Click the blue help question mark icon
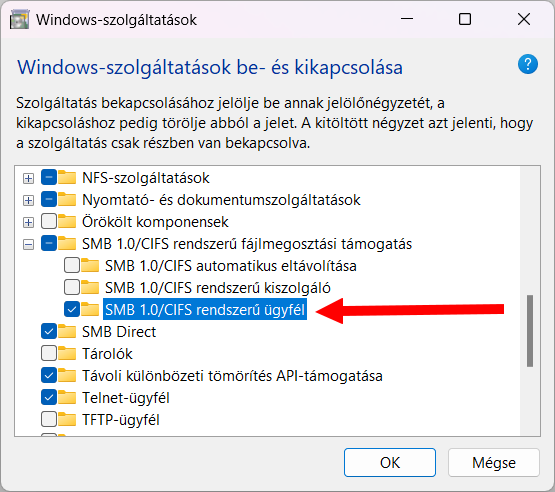 [x=527, y=64]
